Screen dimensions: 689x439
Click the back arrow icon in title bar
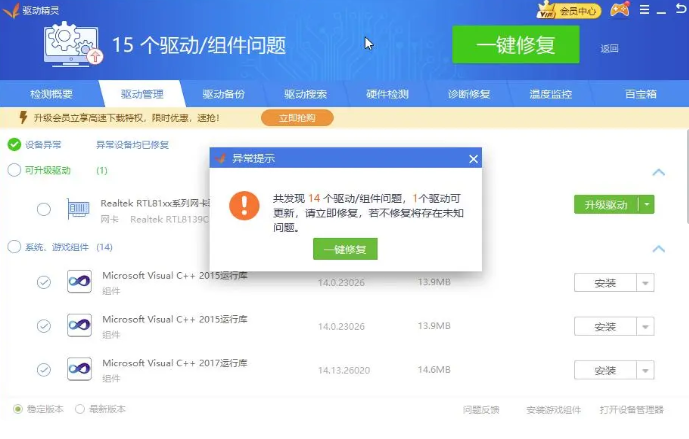(x=680, y=9)
